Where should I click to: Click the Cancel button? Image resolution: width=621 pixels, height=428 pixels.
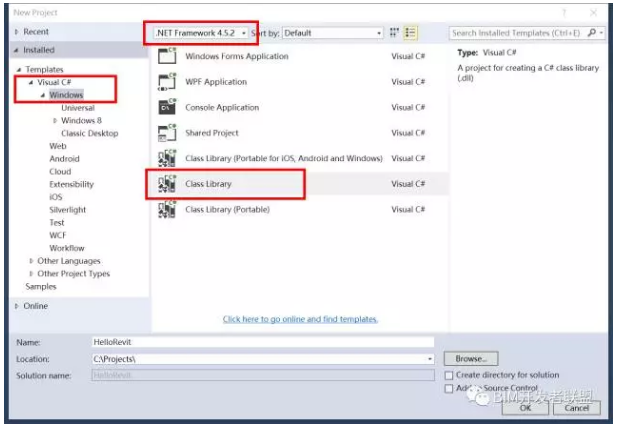click(577, 408)
